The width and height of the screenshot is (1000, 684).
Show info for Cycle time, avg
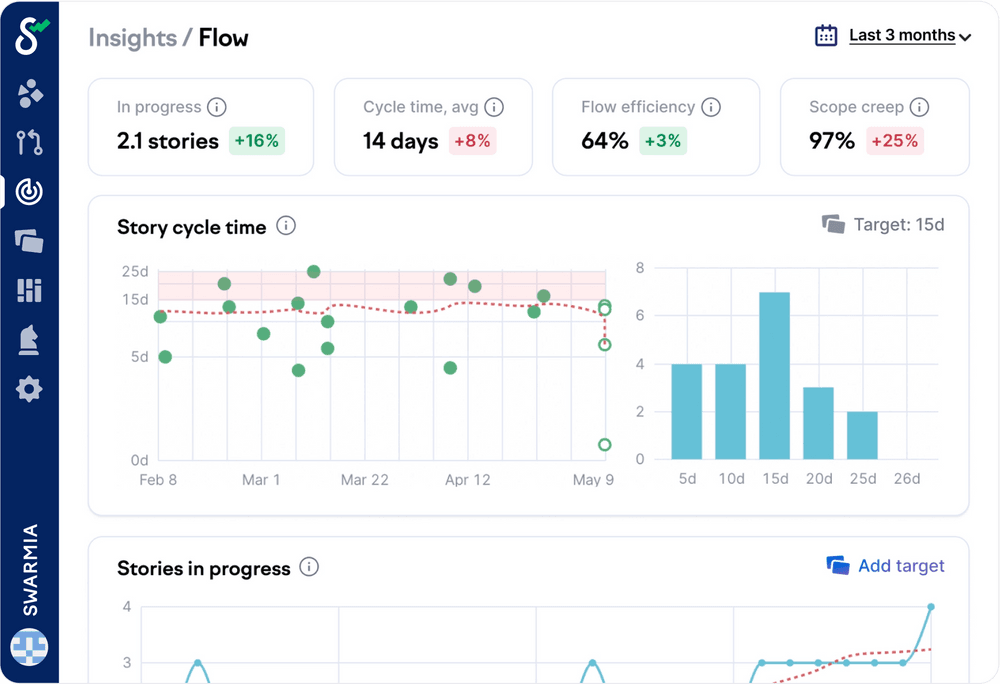[x=493, y=107]
